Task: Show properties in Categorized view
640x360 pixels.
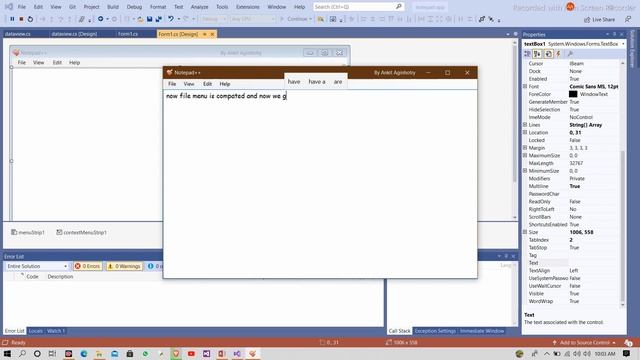Action: tap(527, 54)
